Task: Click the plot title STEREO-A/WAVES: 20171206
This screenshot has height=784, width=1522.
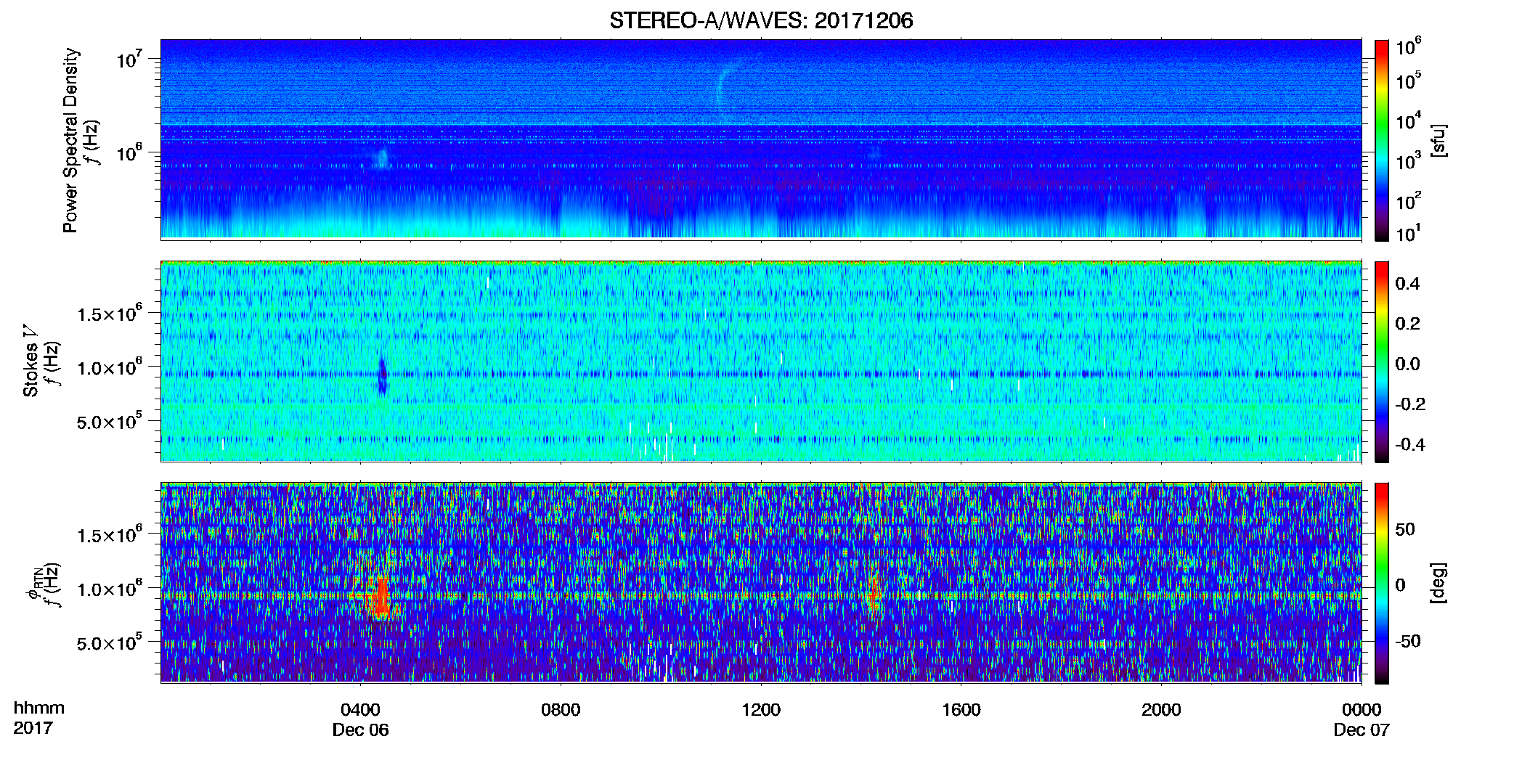Action: [761, 20]
